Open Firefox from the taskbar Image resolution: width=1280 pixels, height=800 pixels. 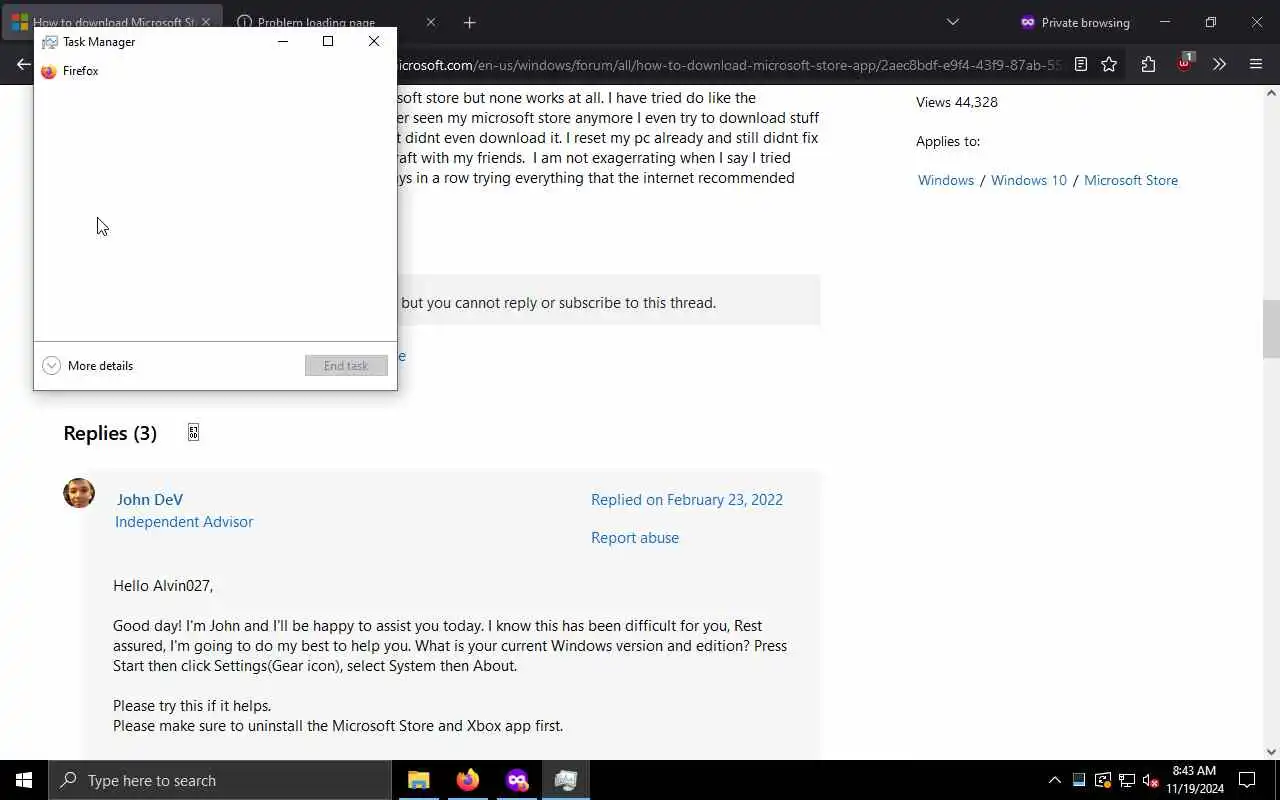[x=467, y=780]
